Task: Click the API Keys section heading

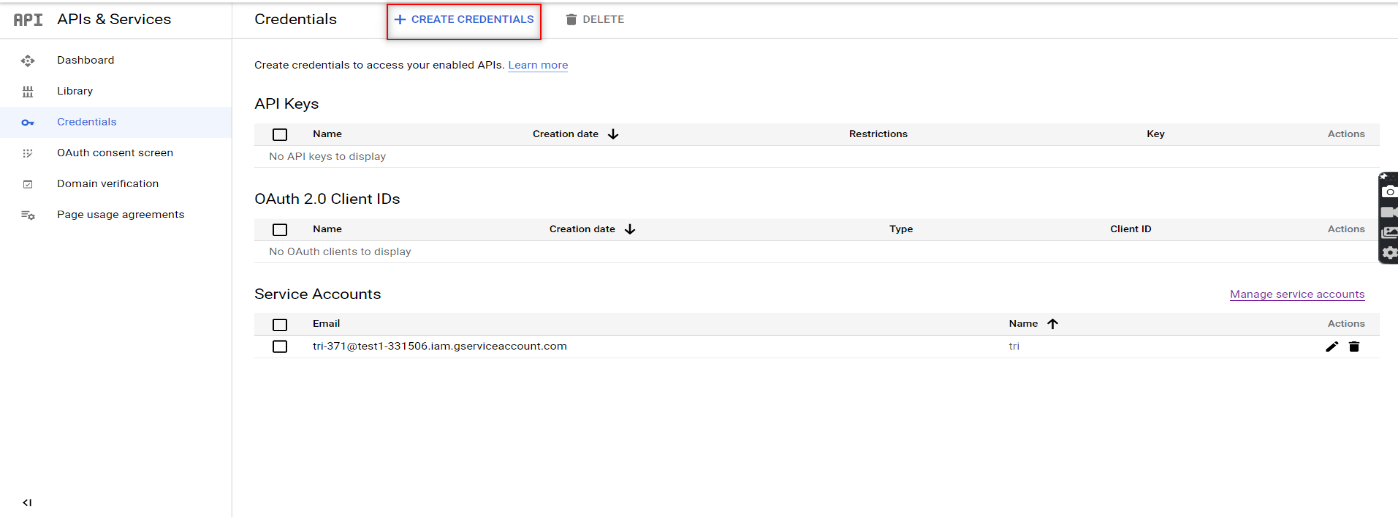Action: click(x=287, y=104)
